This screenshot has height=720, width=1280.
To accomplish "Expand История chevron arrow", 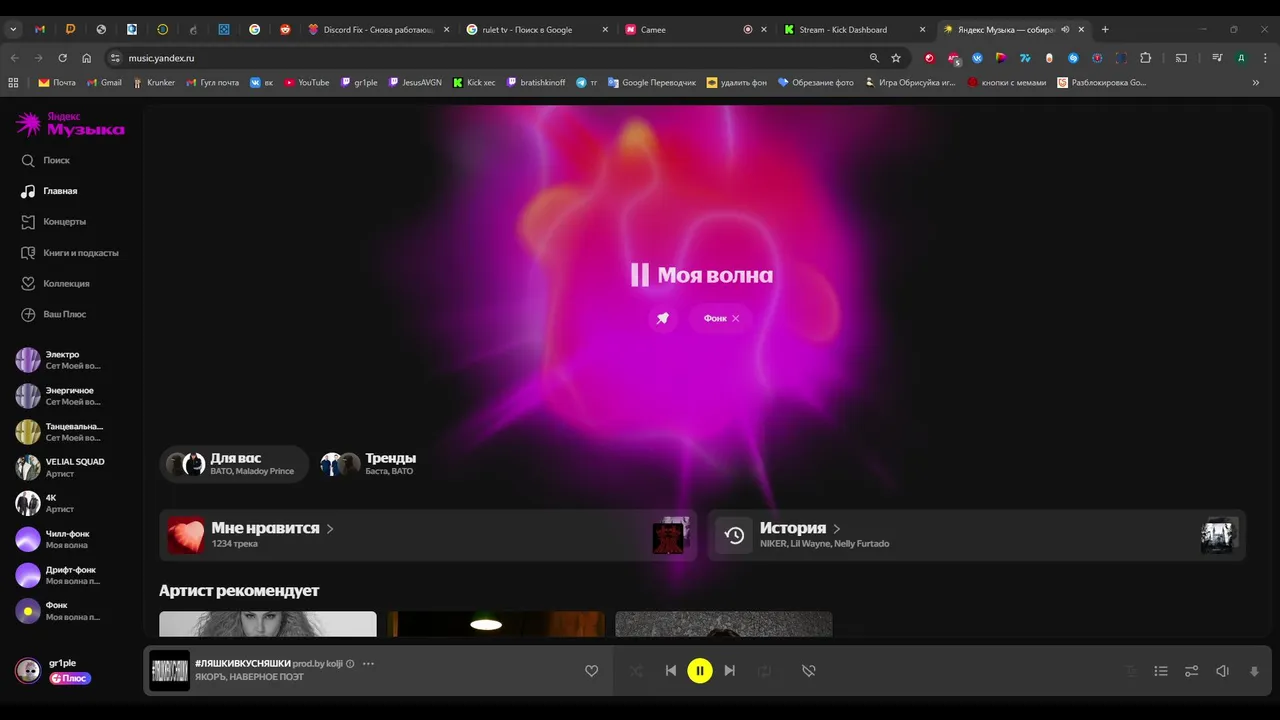I will coord(837,528).
